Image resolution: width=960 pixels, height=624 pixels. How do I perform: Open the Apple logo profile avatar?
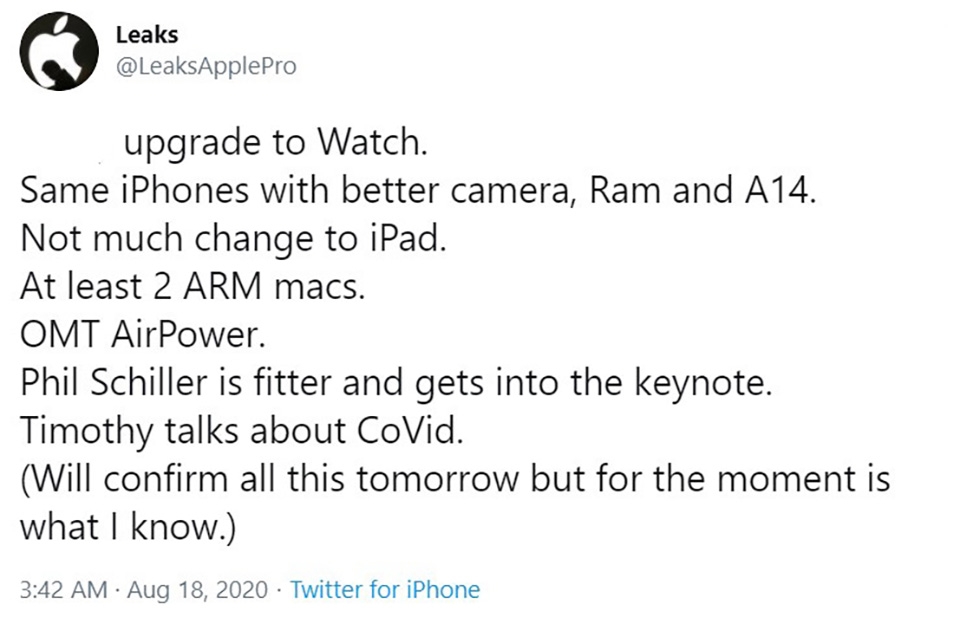59,52
